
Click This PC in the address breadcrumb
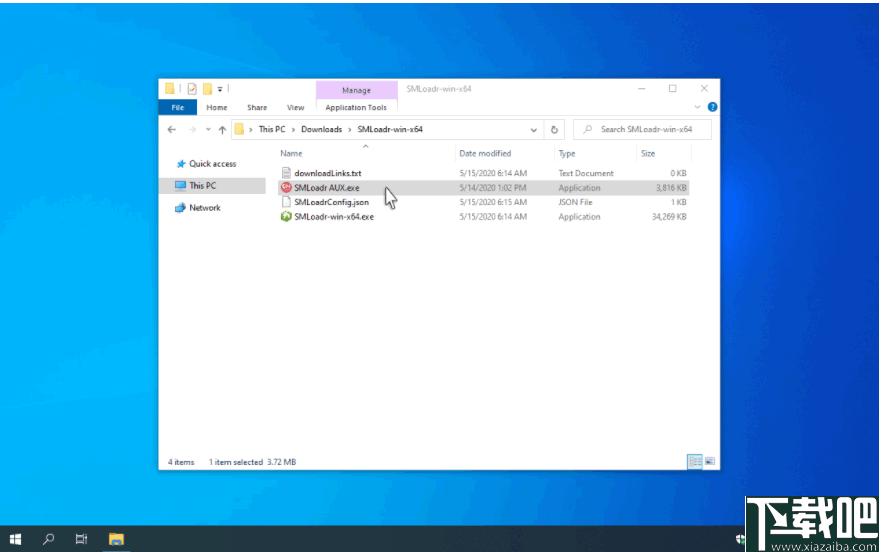tap(272, 129)
